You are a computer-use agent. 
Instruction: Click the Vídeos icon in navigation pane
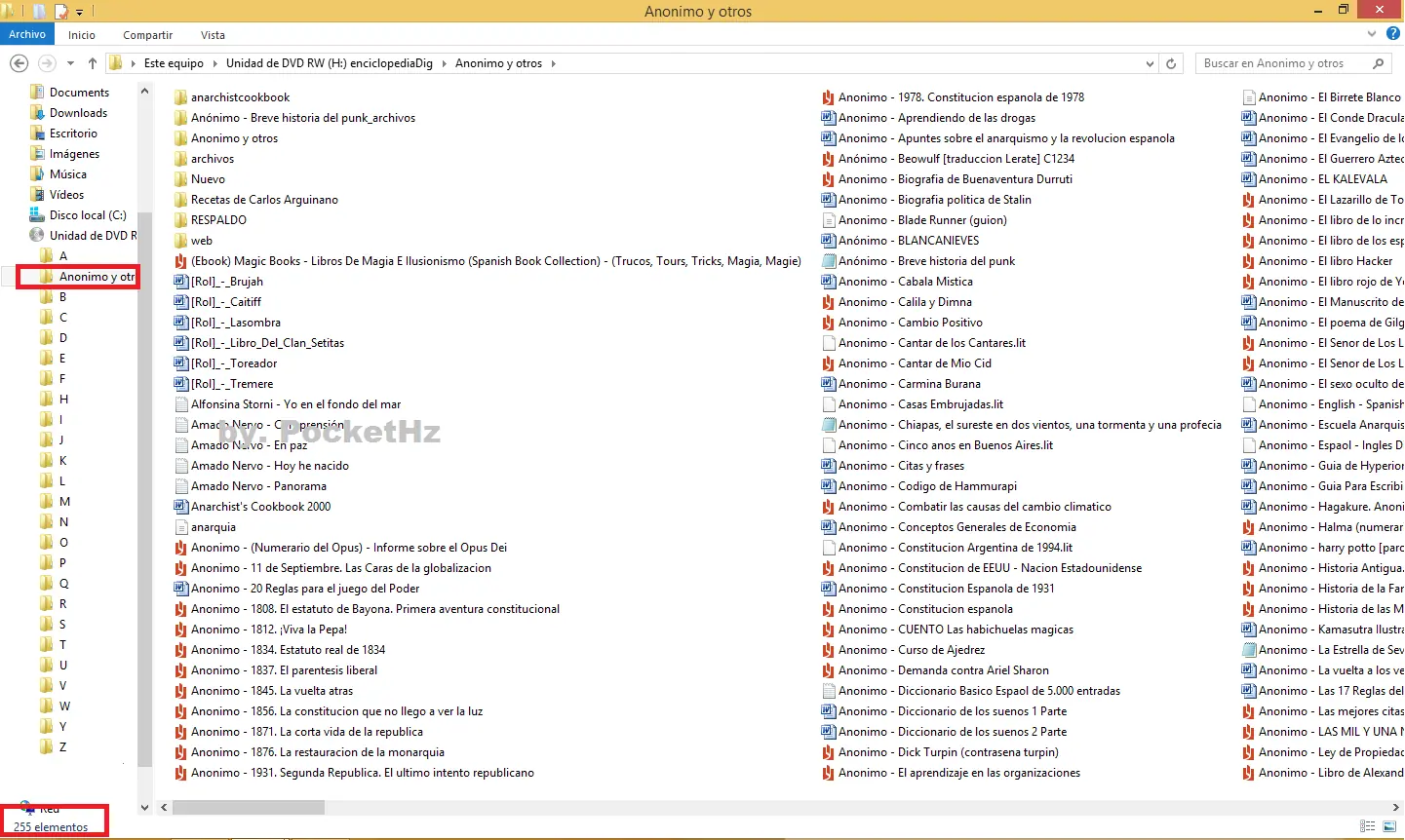pyautogui.click(x=38, y=195)
